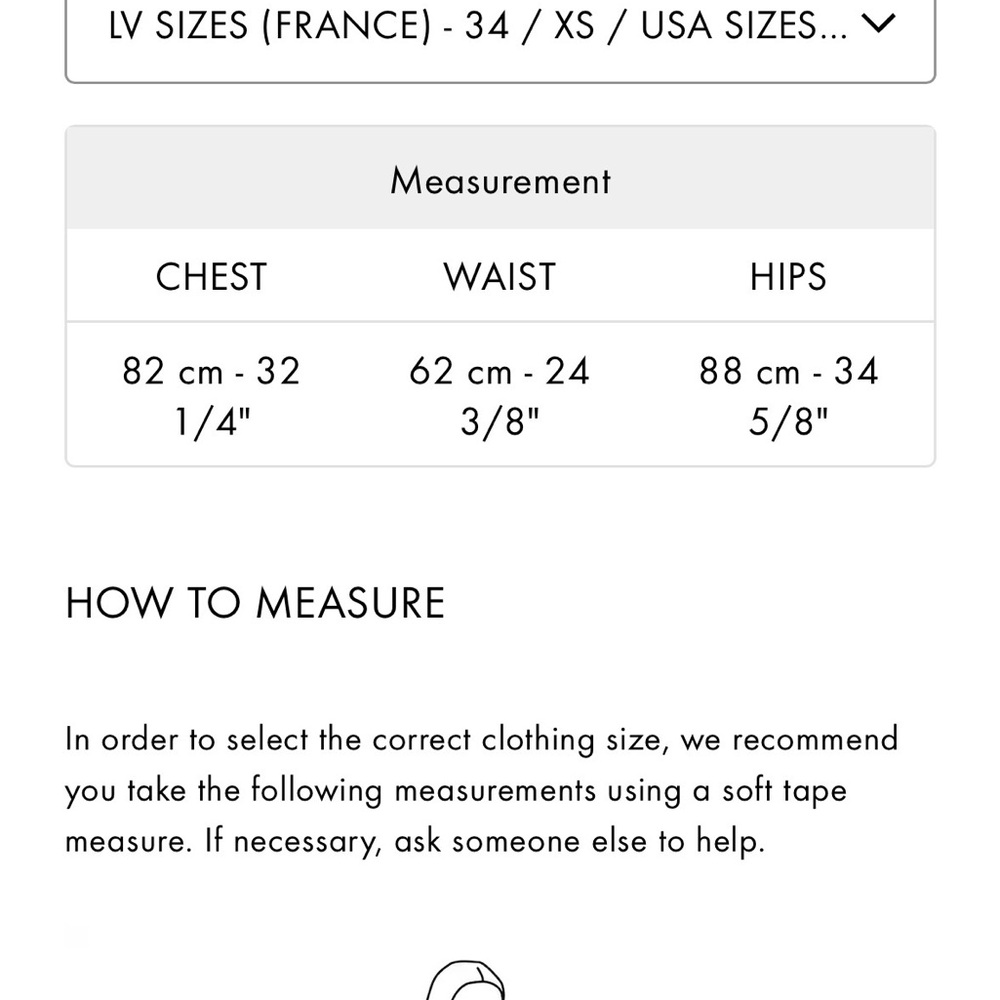
Task: Click the word 'recommend' in the instructions
Action: pyautogui.click(x=815, y=739)
